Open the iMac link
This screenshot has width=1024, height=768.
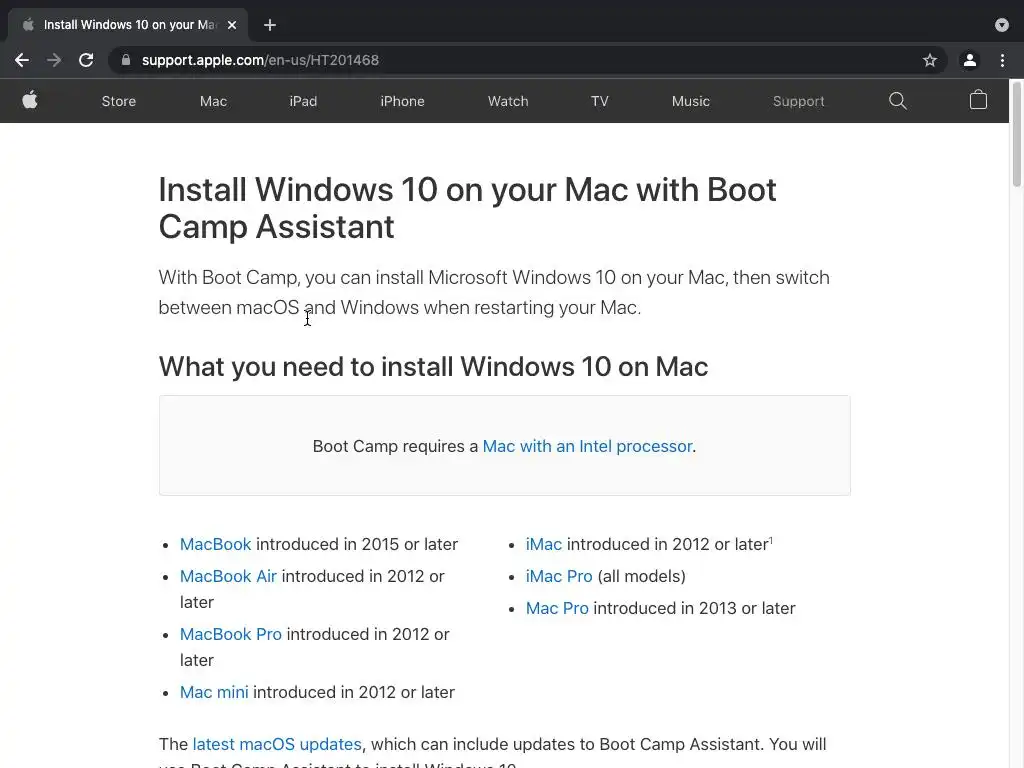tap(543, 544)
